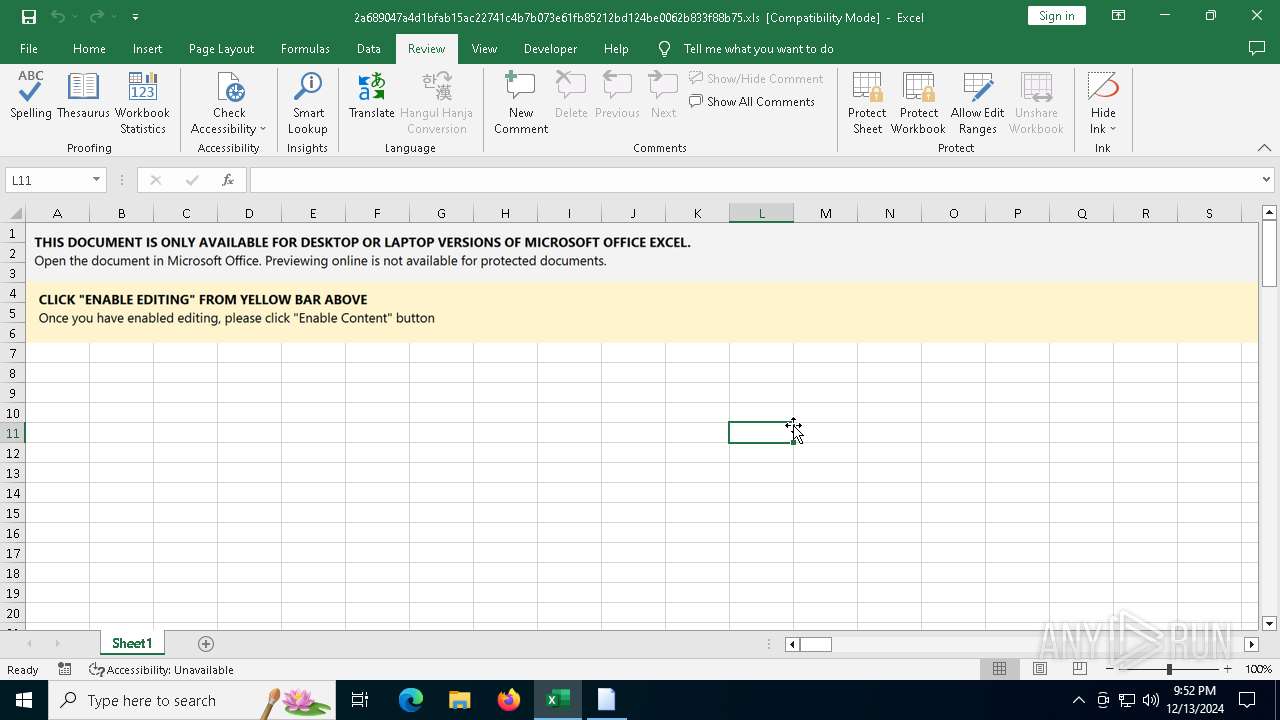Open Task View on taskbar
The height and width of the screenshot is (720, 1280).
tap(360, 700)
